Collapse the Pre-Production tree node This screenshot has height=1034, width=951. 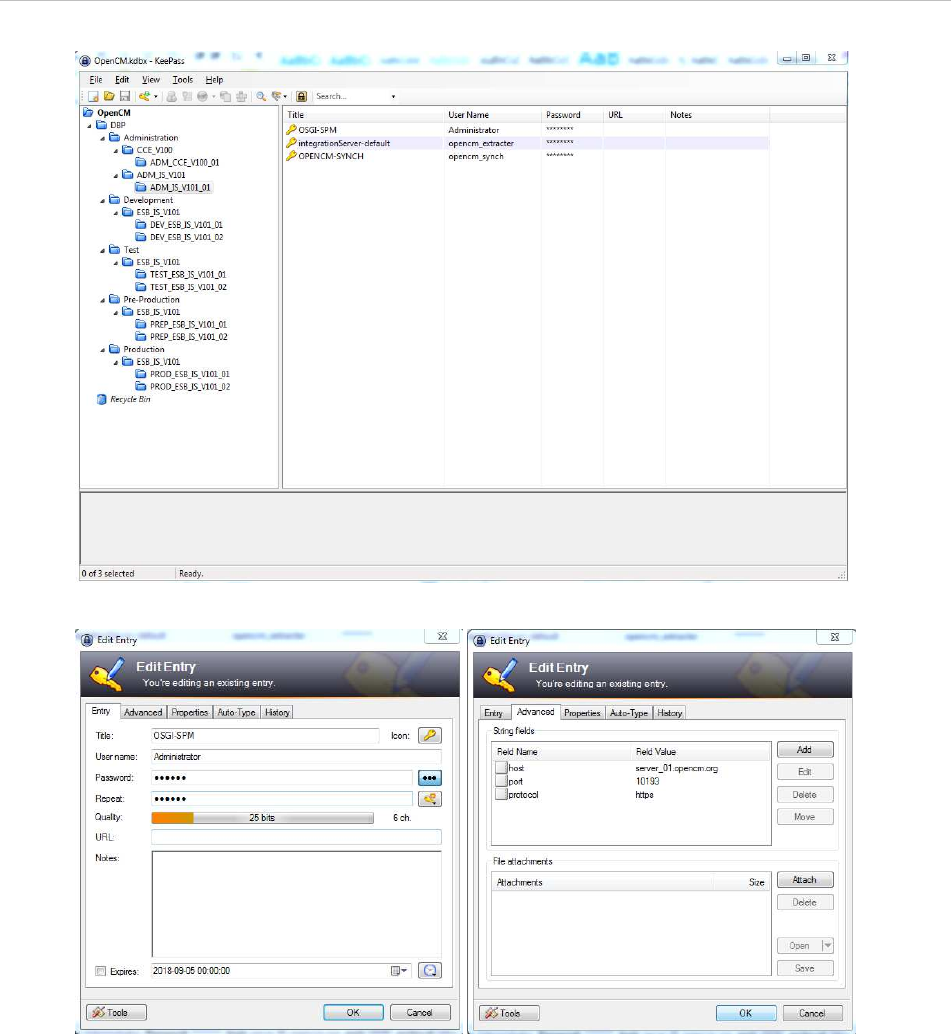(x=103, y=300)
